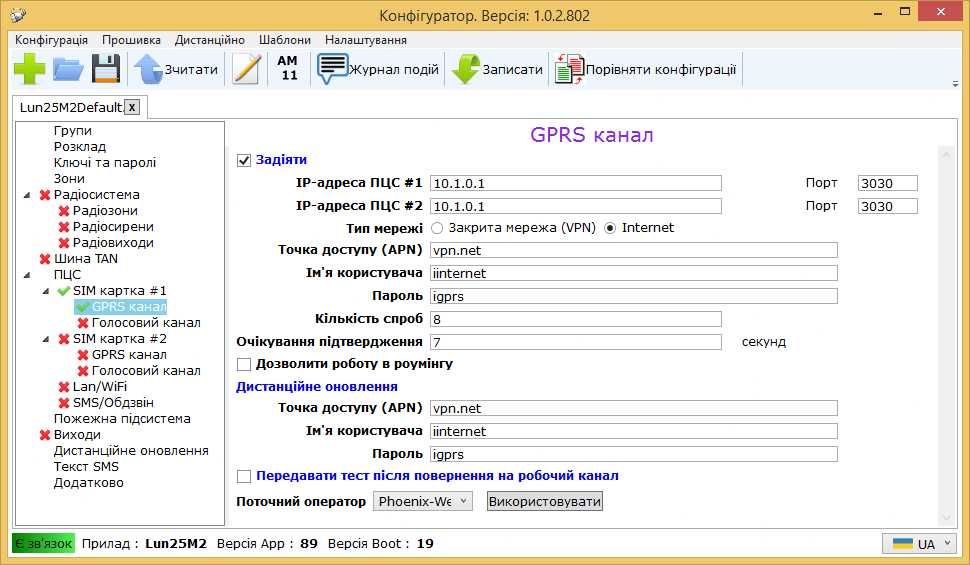This screenshot has height=565, width=970.
Task: Click the AM 11 toolbar icon
Action: coord(288,68)
